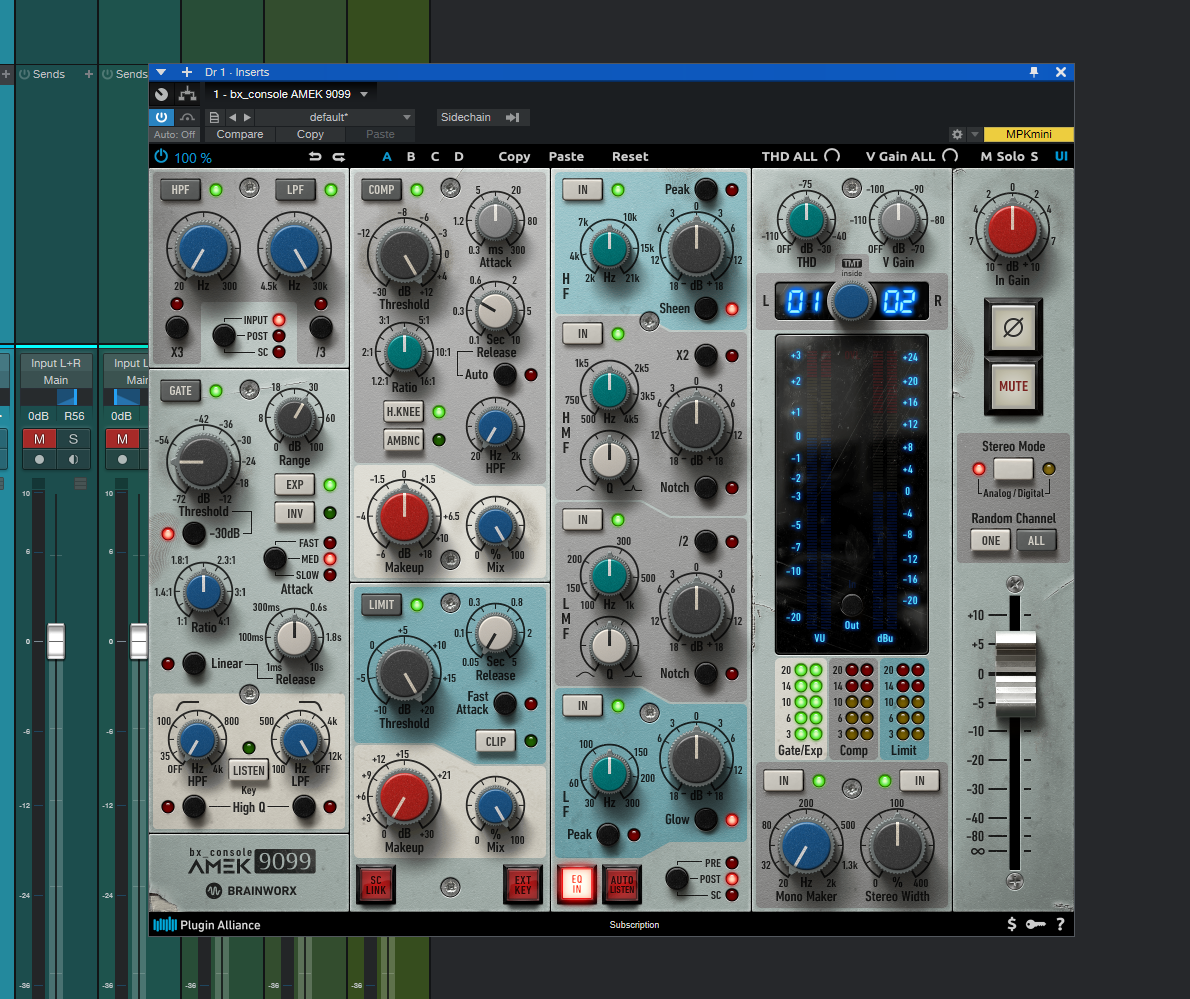
Task: Click the plugin's blue power icon beside 100 %
Action: tap(161, 156)
